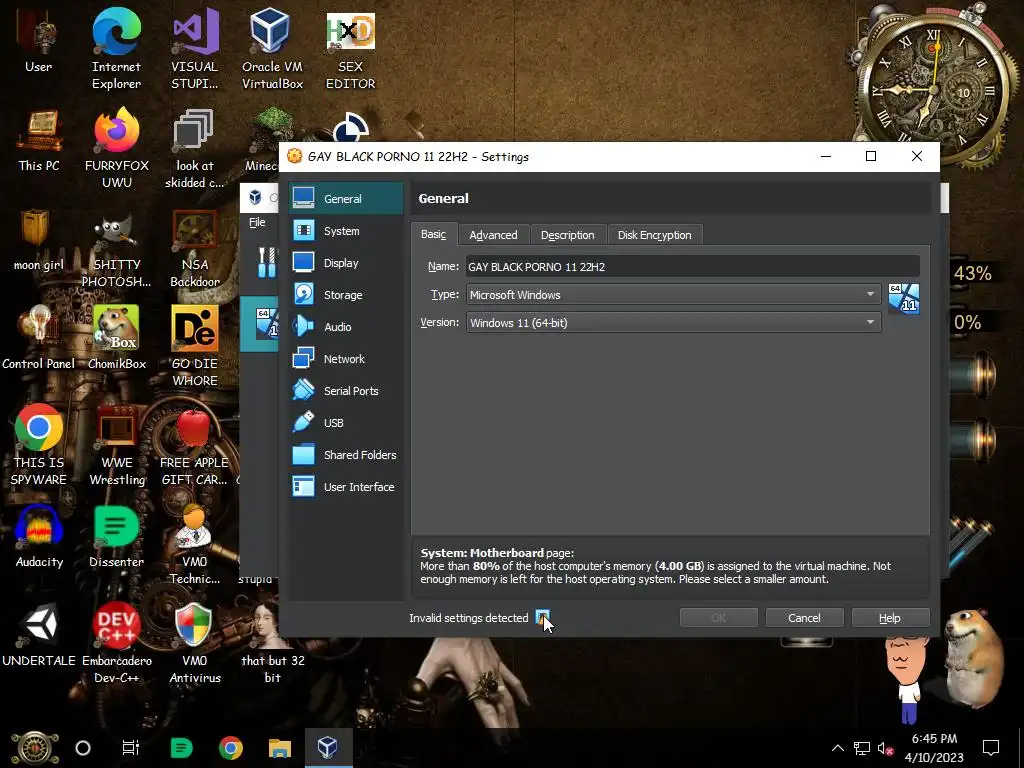Click the VirtualBox taskbar icon
1024x768 pixels.
pos(328,747)
